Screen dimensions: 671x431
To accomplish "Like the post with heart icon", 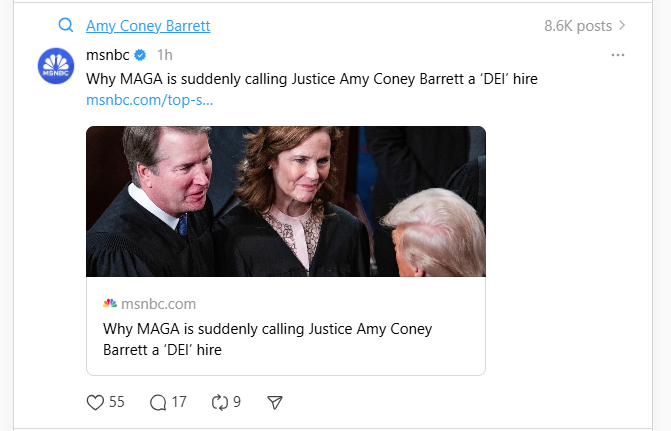I will [96, 402].
